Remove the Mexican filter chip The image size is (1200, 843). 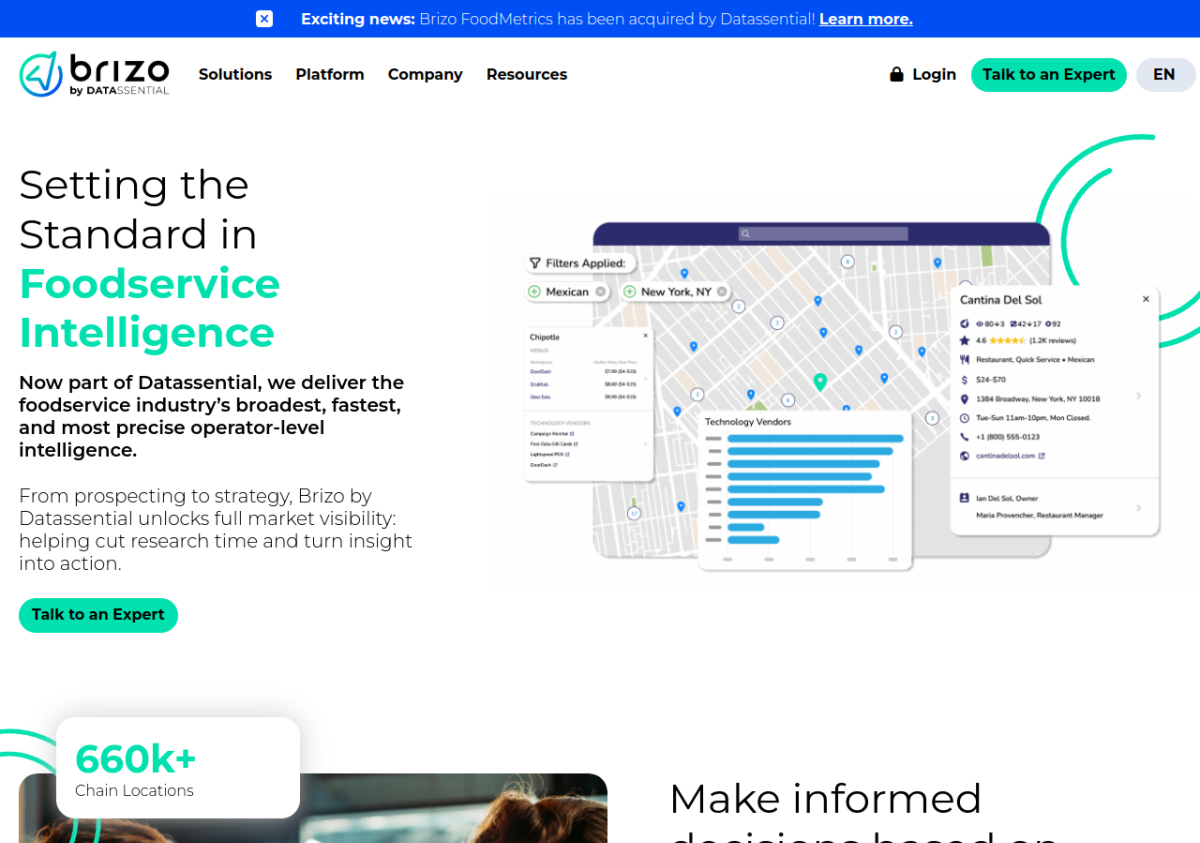pyautogui.click(x=600, y=292)
